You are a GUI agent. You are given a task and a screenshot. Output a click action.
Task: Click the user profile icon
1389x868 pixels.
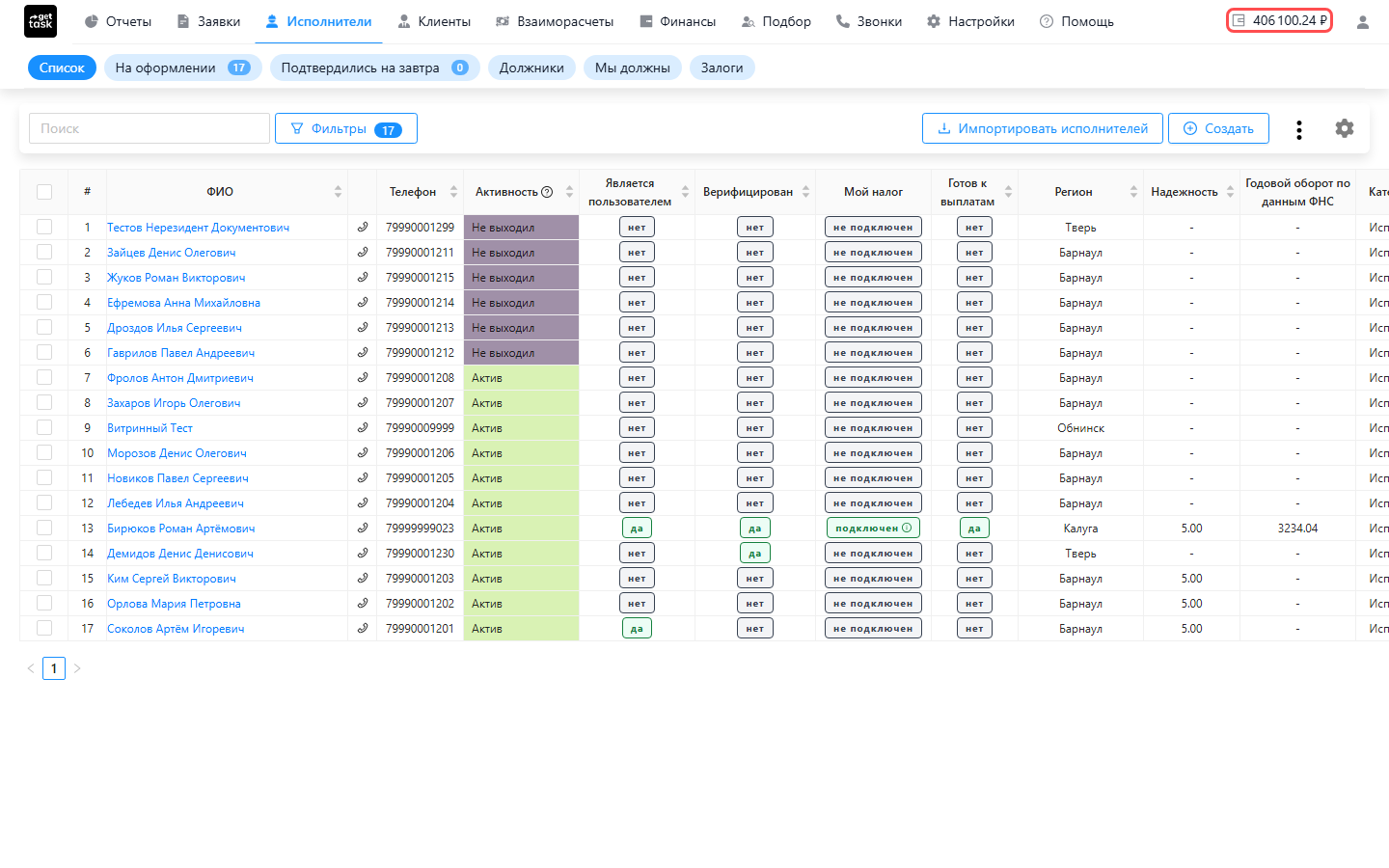1362,21
